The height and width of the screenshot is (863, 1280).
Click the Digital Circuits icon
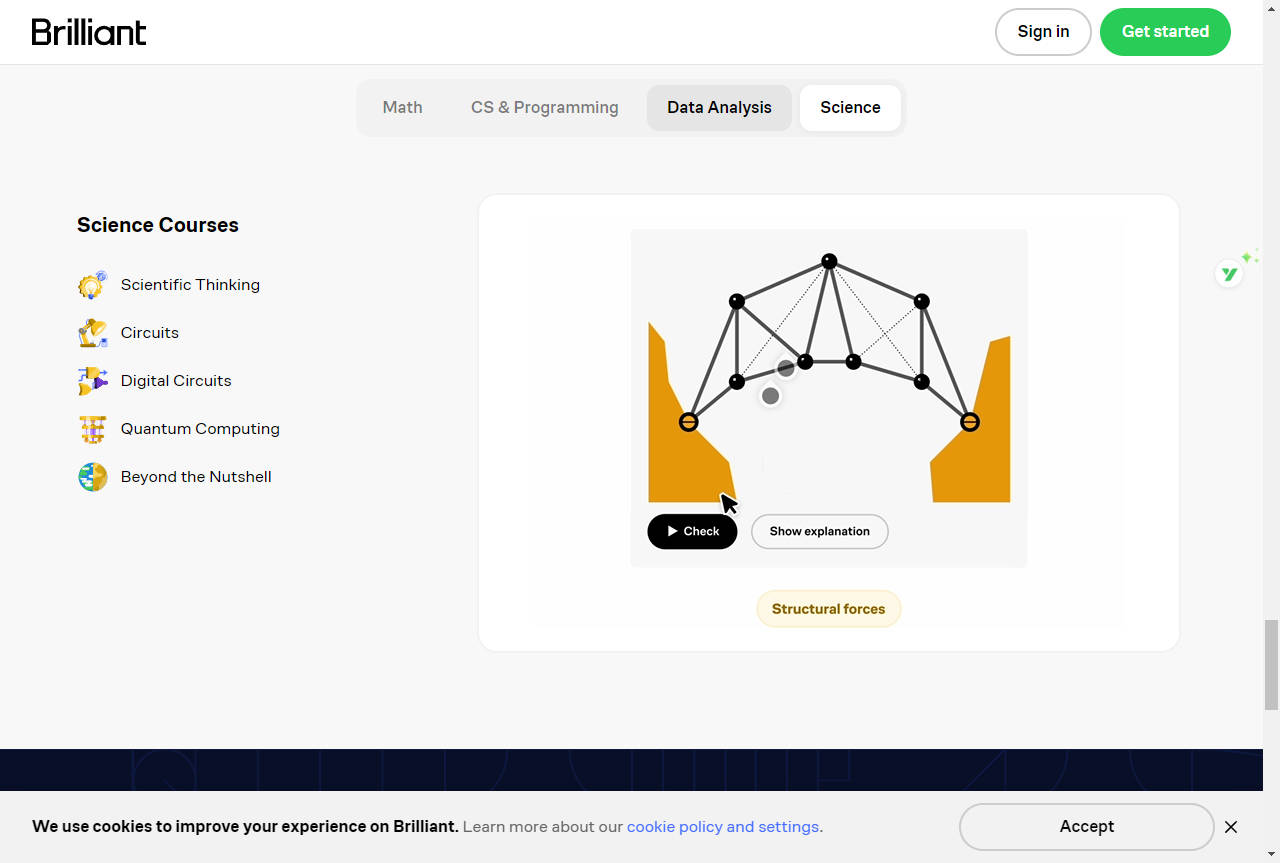(x=93, y=381)
